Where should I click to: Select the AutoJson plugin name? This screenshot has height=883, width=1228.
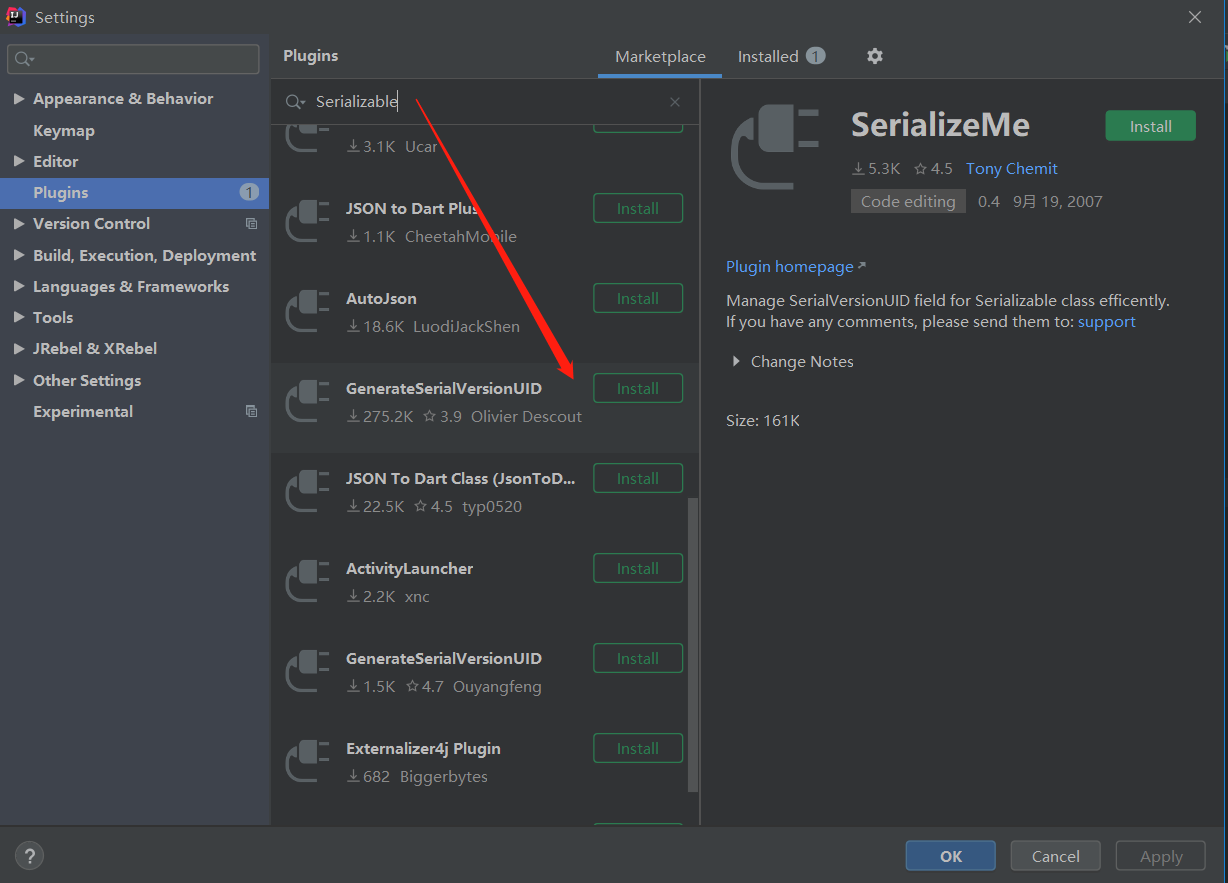[381, 299]
